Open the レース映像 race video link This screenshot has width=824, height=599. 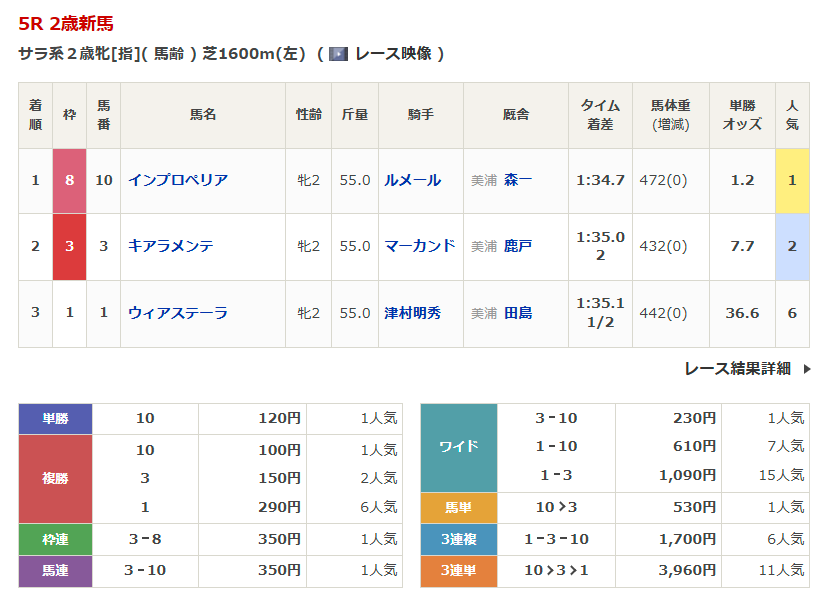click(x=393, y=54)
